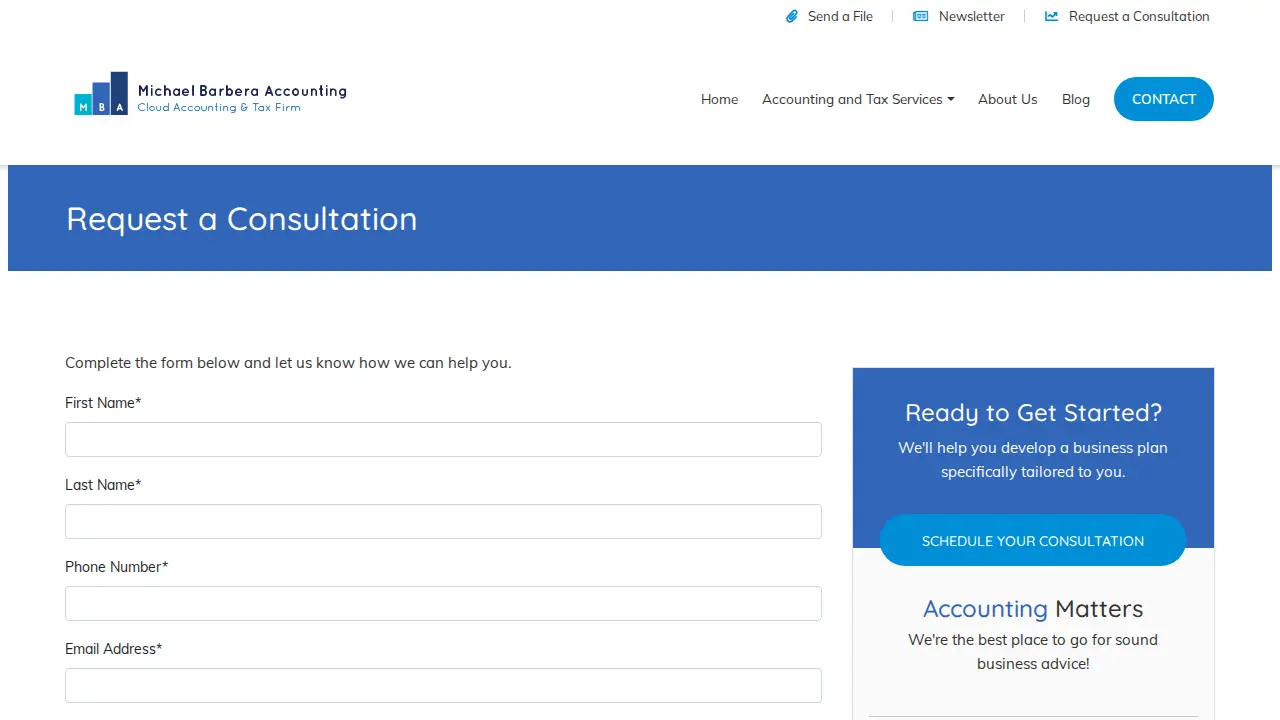1280x720 pixels.
Task: Click the 'First Name*' label
Action: (x=103, y=403)
